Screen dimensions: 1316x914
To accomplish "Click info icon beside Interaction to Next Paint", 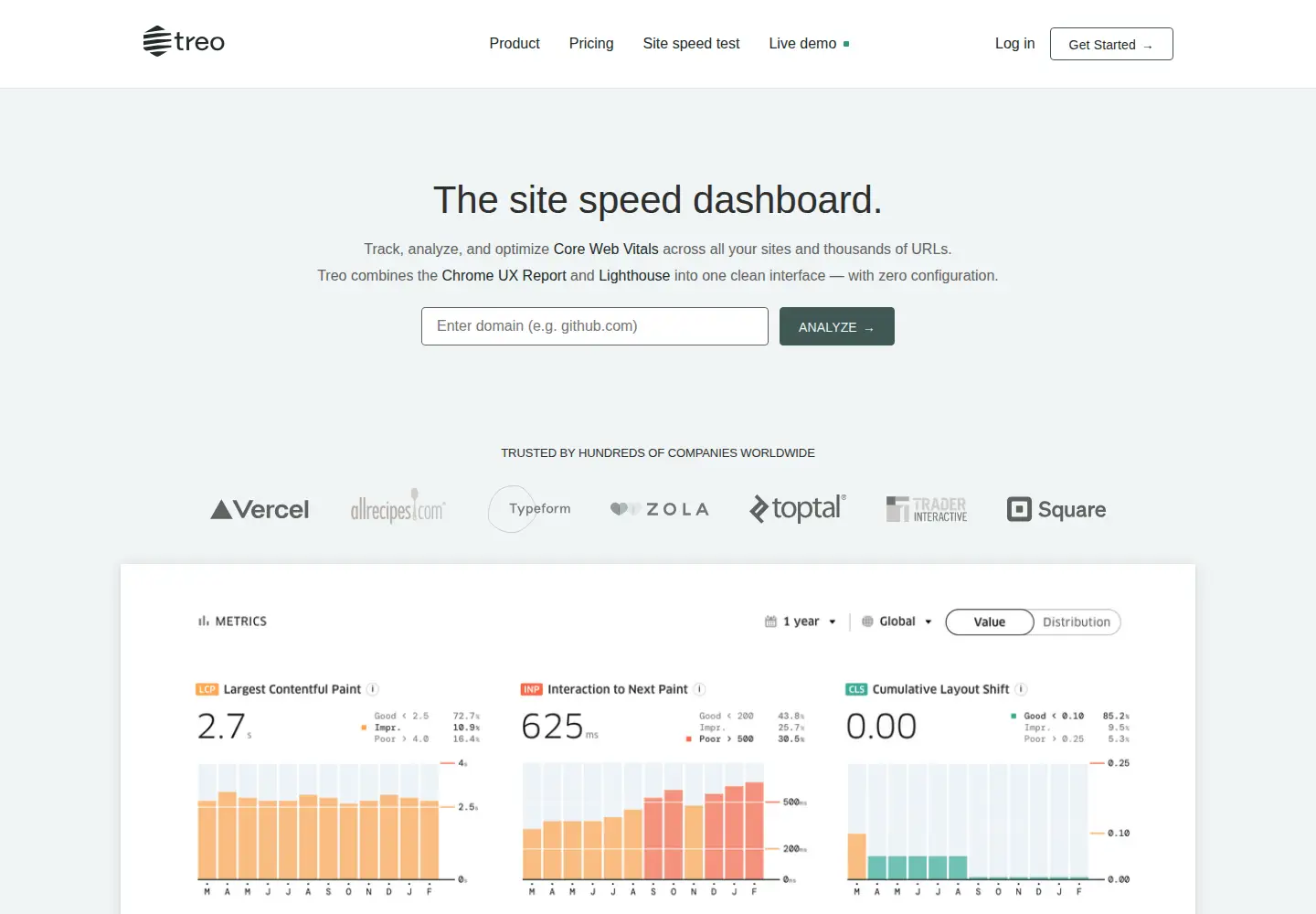I will (699, 689).
